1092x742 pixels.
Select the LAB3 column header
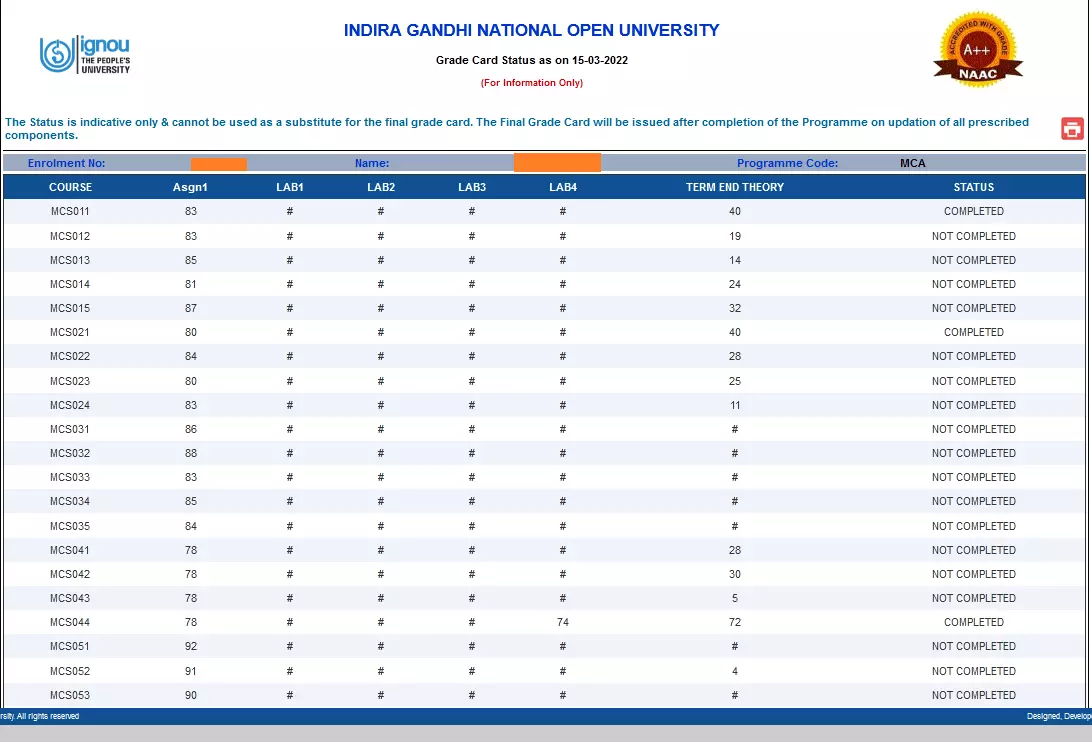point(472,187)
